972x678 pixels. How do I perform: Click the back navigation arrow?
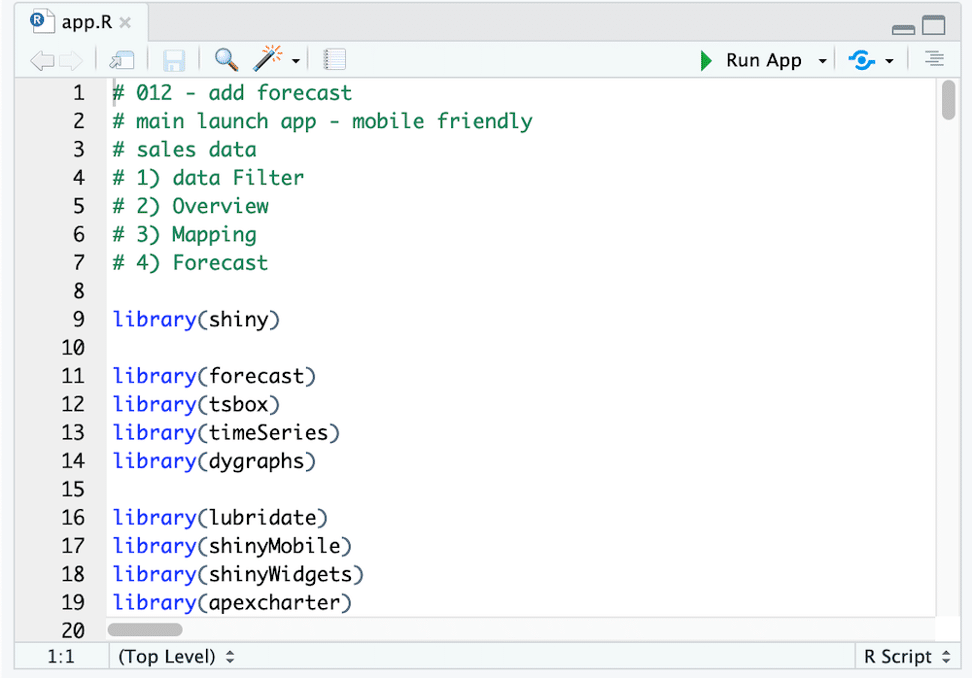coord(41,61)
